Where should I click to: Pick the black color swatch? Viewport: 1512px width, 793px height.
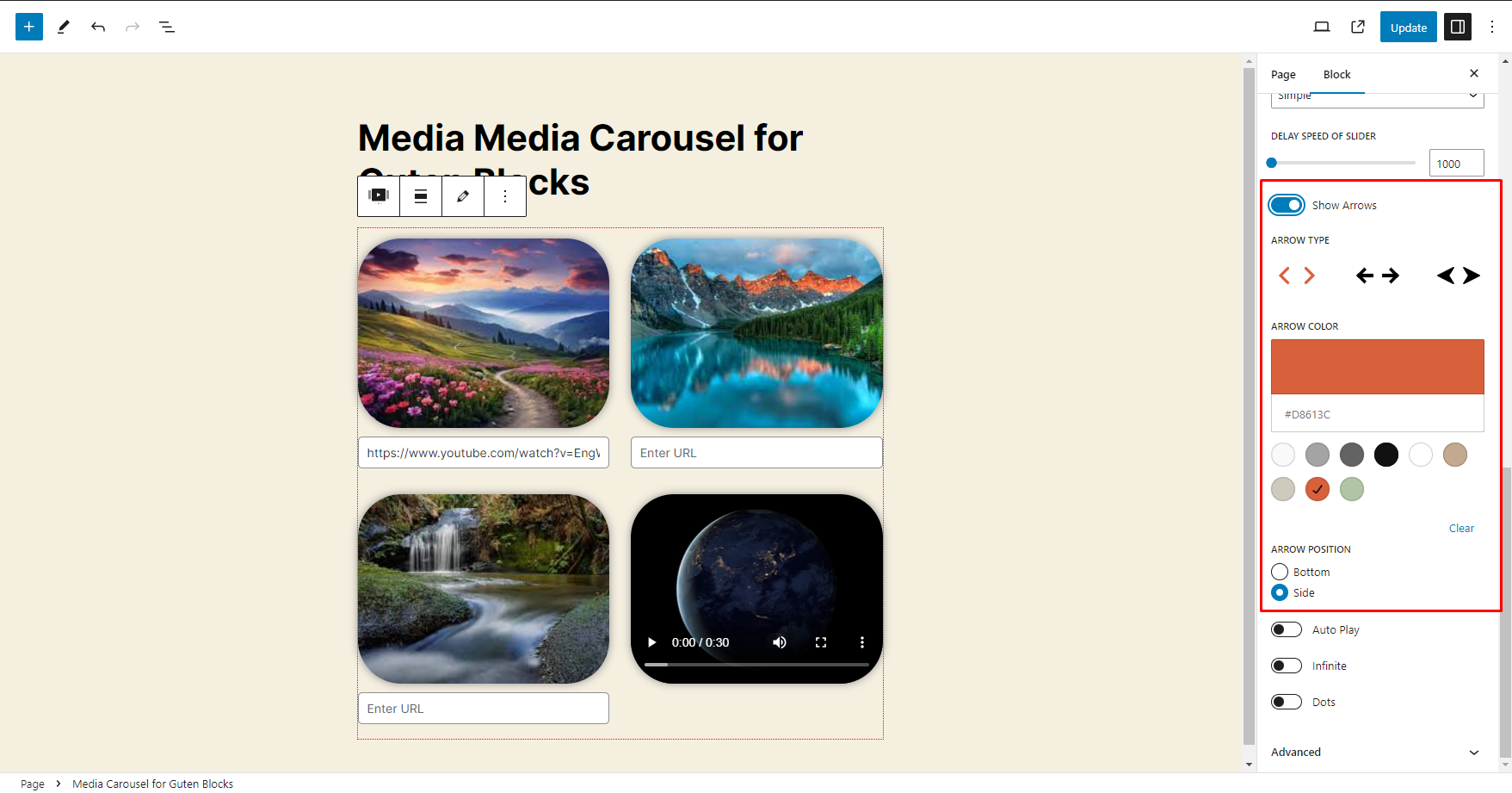[x=1386, y=455]
